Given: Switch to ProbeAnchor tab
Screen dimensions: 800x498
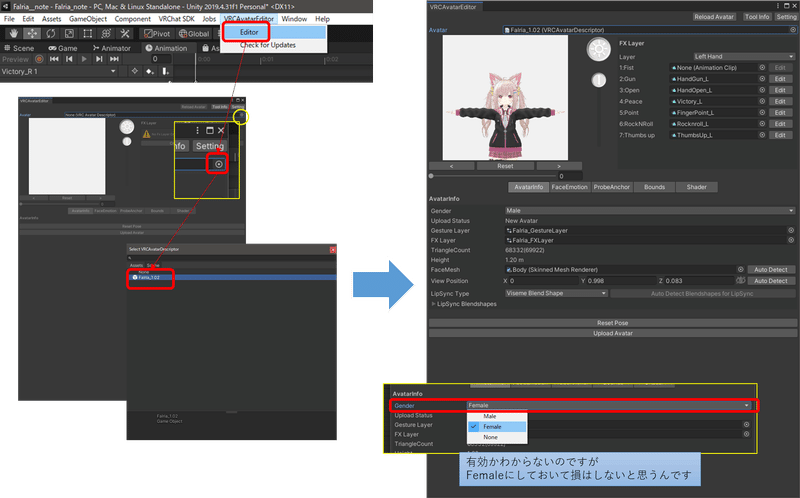Looking at the screenshot, I should [x=612, y=187].
